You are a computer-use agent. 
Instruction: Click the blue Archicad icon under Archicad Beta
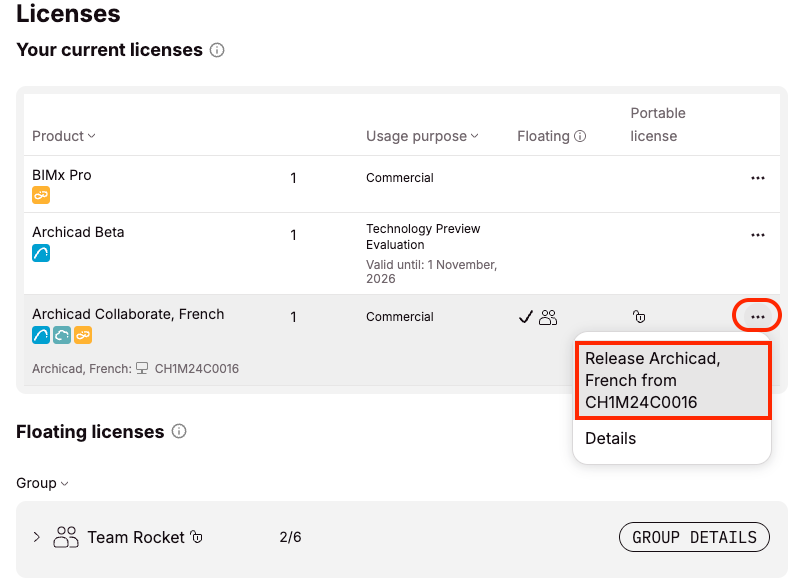(41, 253)
